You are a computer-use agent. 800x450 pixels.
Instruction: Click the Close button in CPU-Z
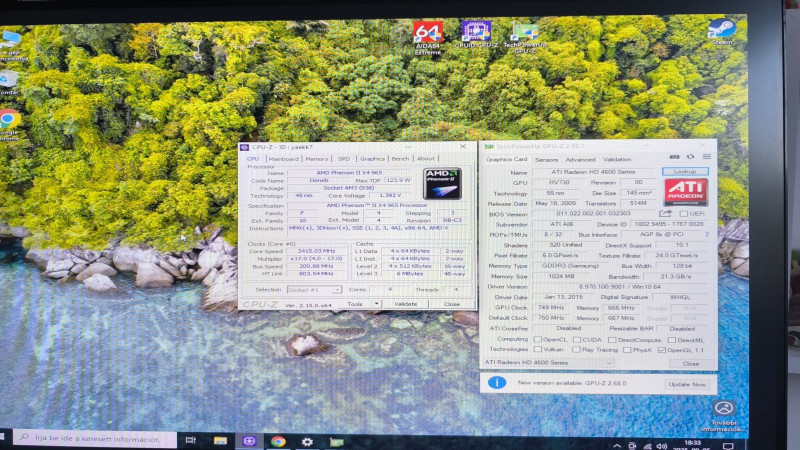click(x=452, y=304)
